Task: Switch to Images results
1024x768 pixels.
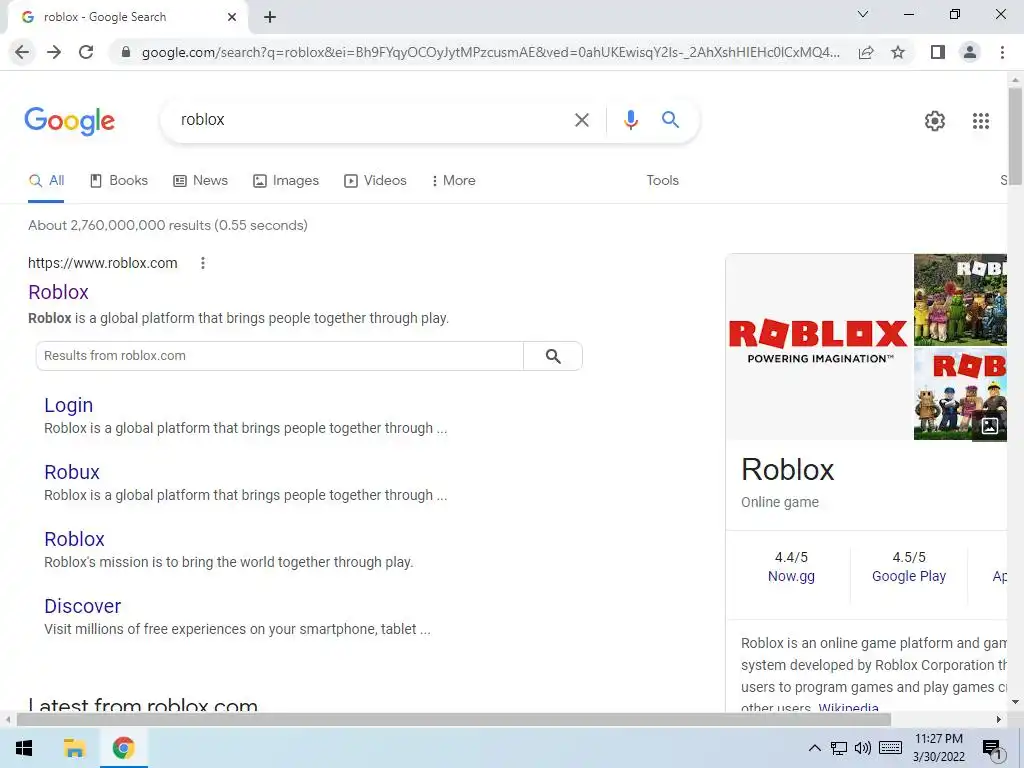Action: tap(286, 181)
